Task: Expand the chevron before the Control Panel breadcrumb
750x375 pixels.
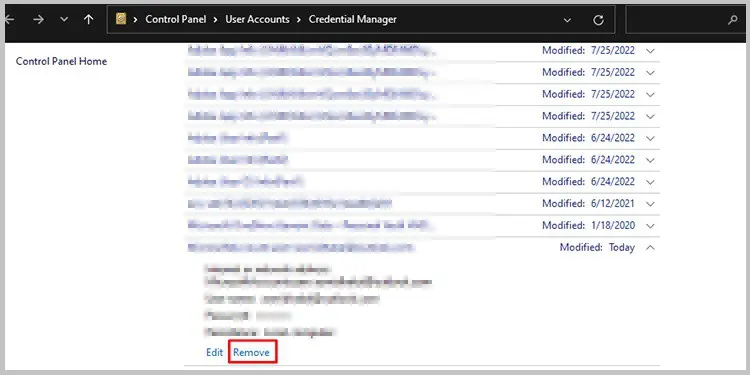Action: click(x=136, y=20)
